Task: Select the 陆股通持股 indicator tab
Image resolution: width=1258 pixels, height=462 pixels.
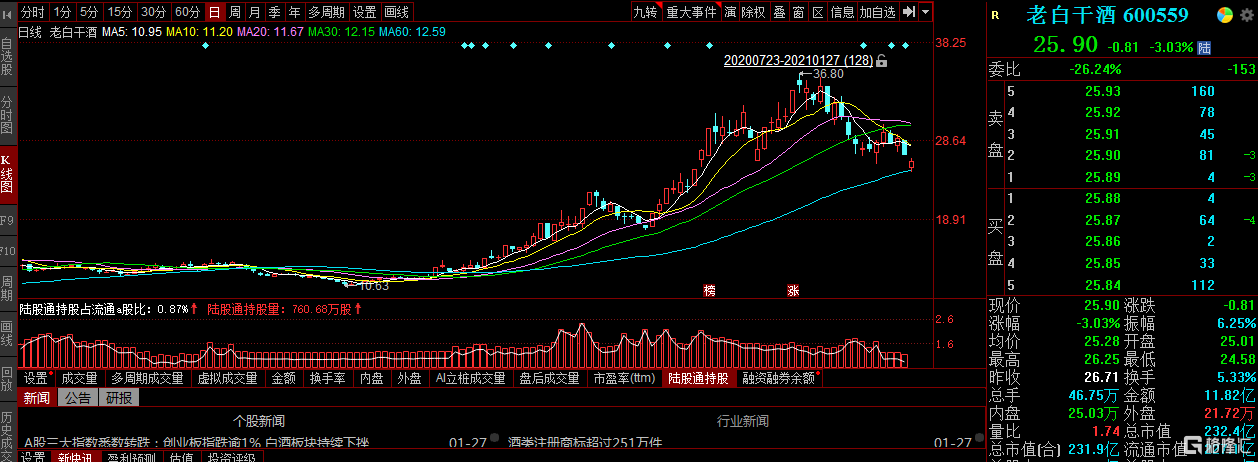Action: [699, 379]
